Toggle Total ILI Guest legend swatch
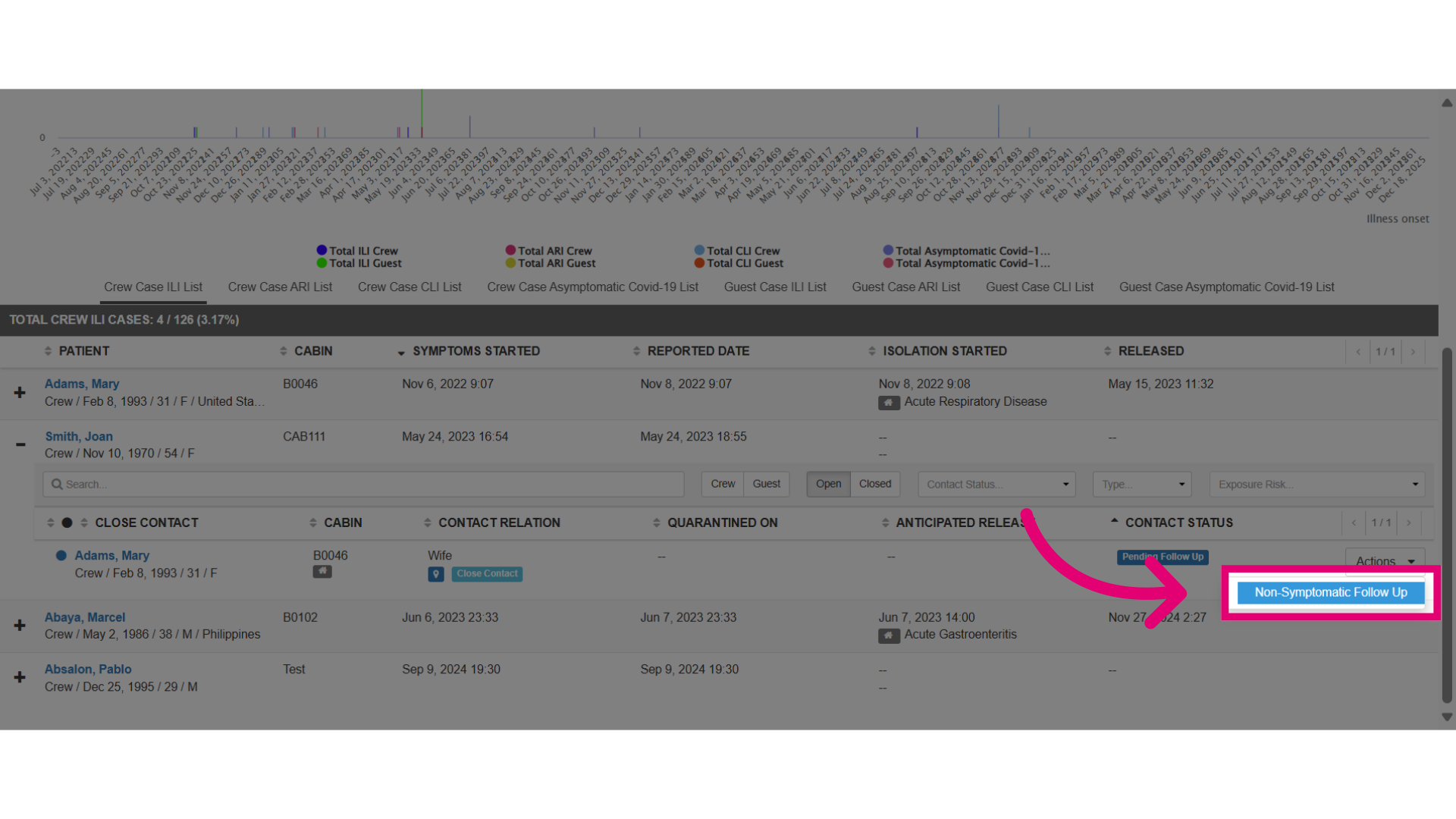This screenshot has height=819, width=1456. click(x=322, y=263)
